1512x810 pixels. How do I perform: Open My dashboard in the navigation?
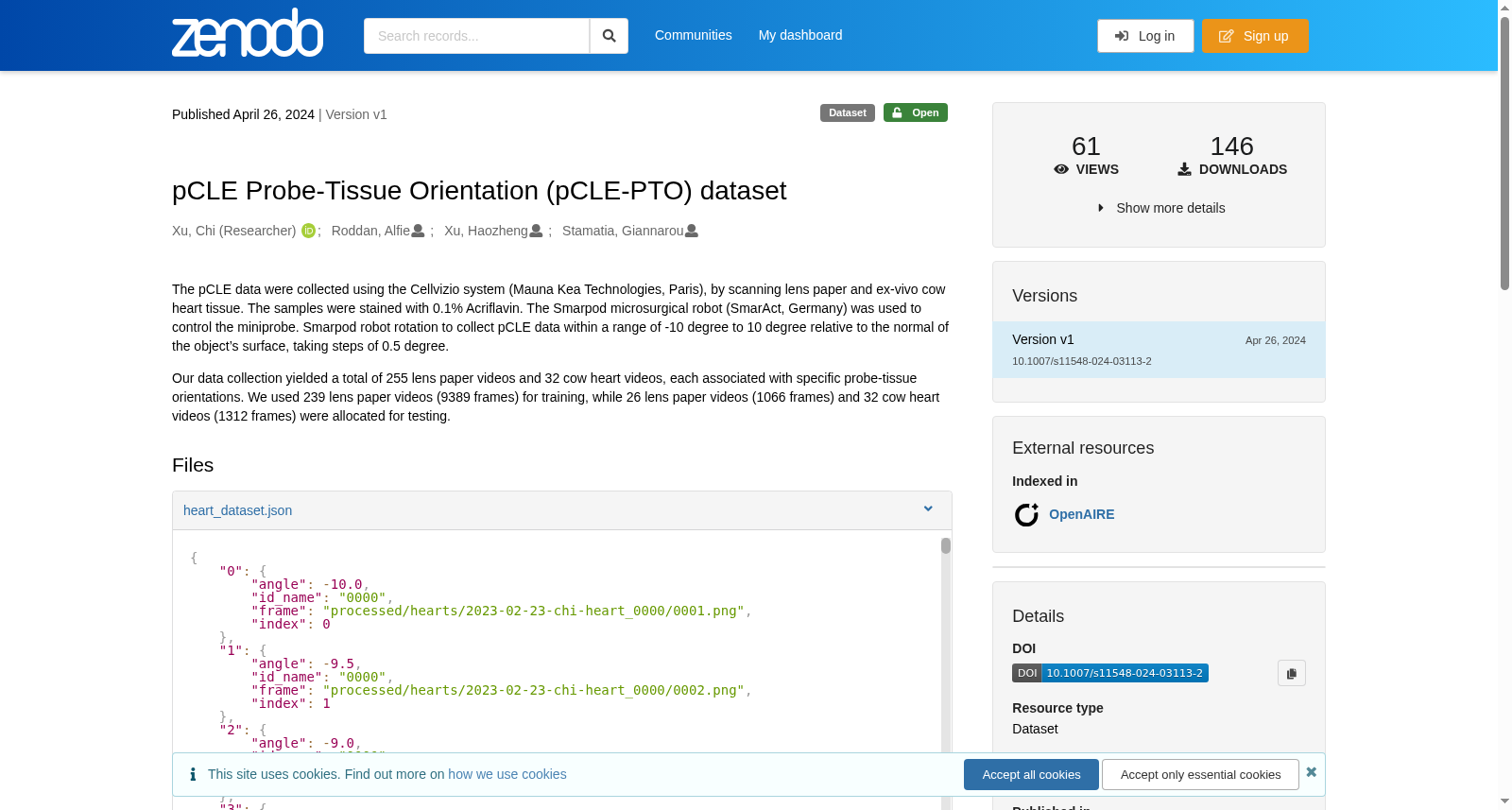(800, 35)
